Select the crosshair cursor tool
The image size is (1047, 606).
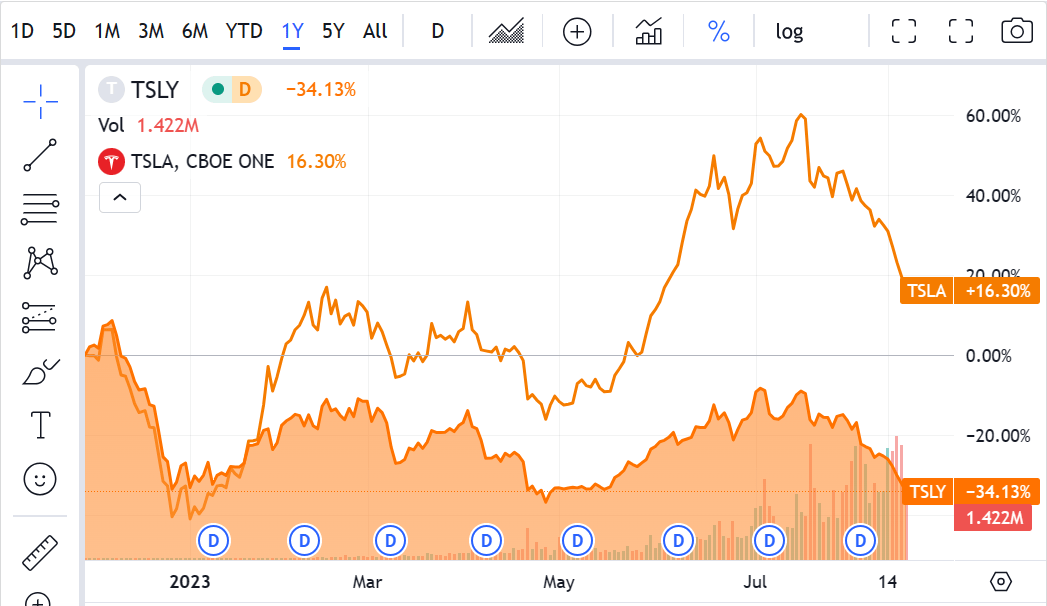[x=40, y=100]
